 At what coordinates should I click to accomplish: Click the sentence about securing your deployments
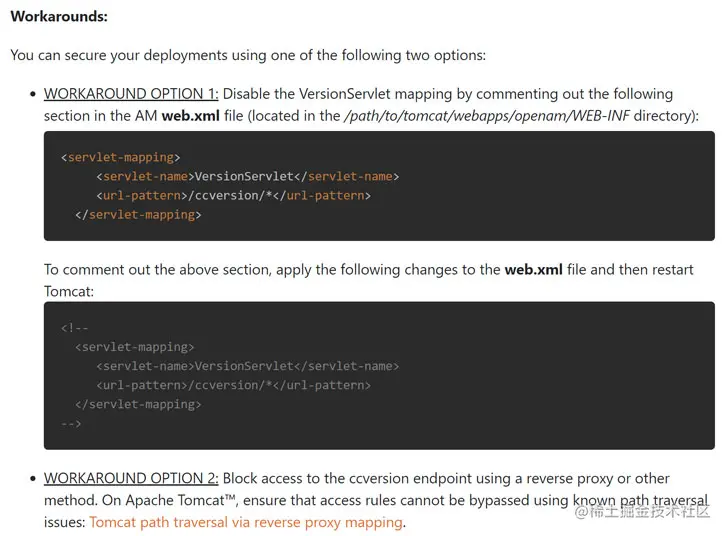click(x=248, y=55)
